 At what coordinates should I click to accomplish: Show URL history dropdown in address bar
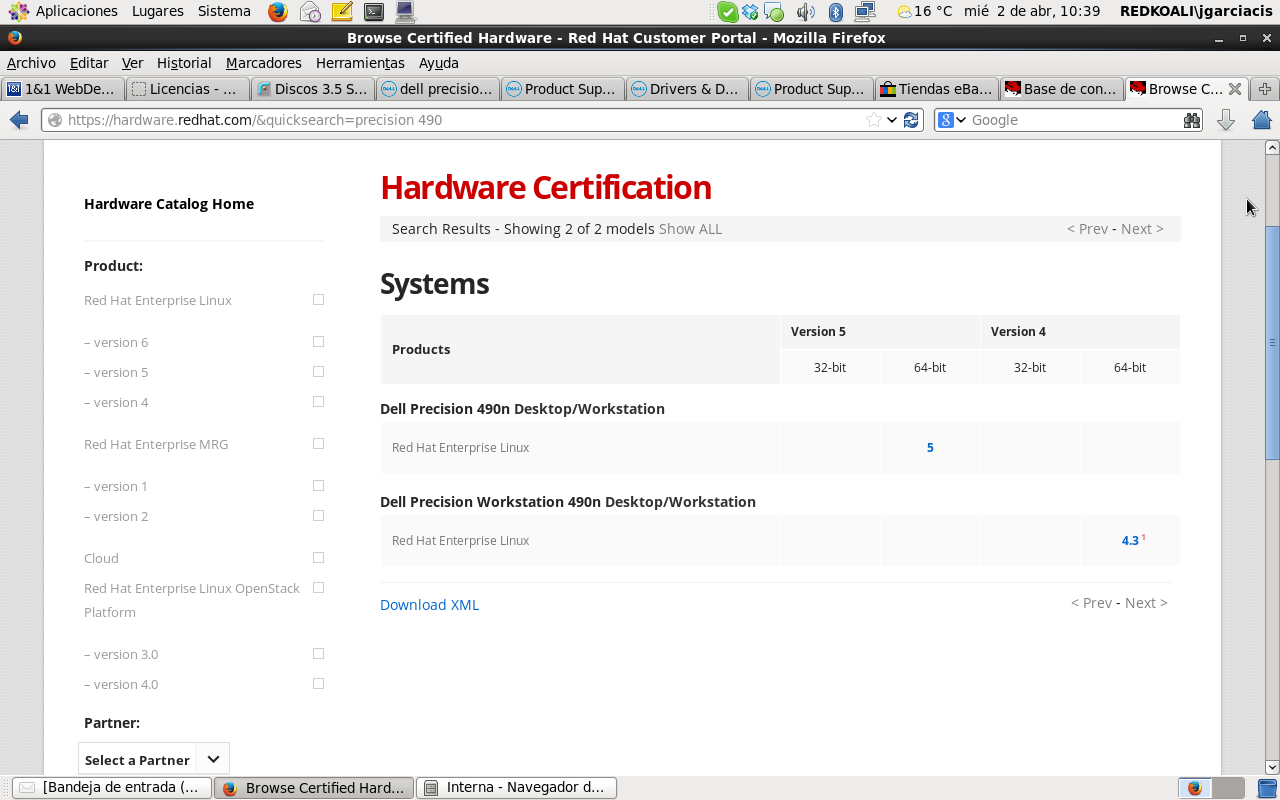(x=892, y=120)
